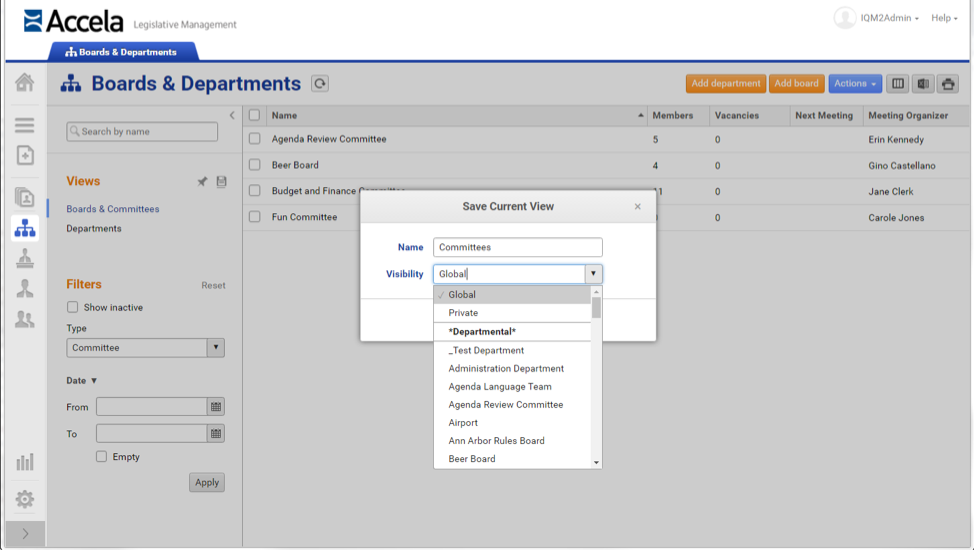Reset the filters
Viewport: 974px width, 550px height.
click(x=213, y=285)
